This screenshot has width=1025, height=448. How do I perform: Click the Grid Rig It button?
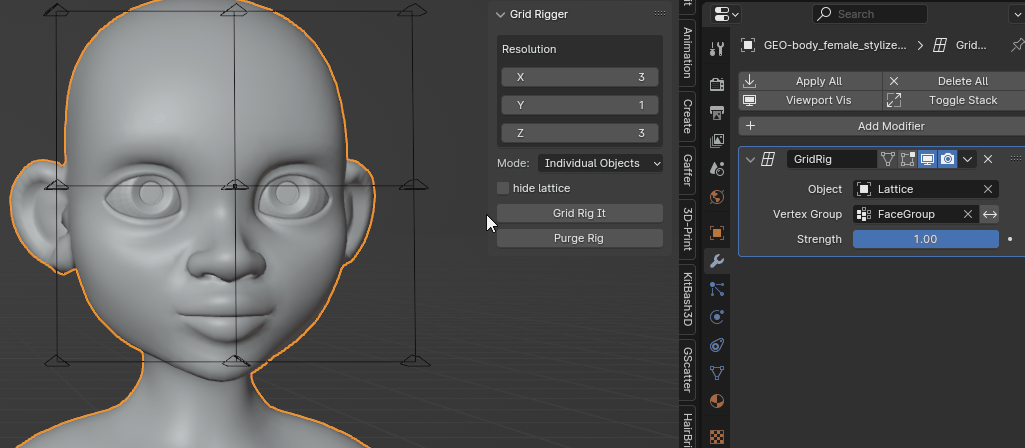pos(580,213)
